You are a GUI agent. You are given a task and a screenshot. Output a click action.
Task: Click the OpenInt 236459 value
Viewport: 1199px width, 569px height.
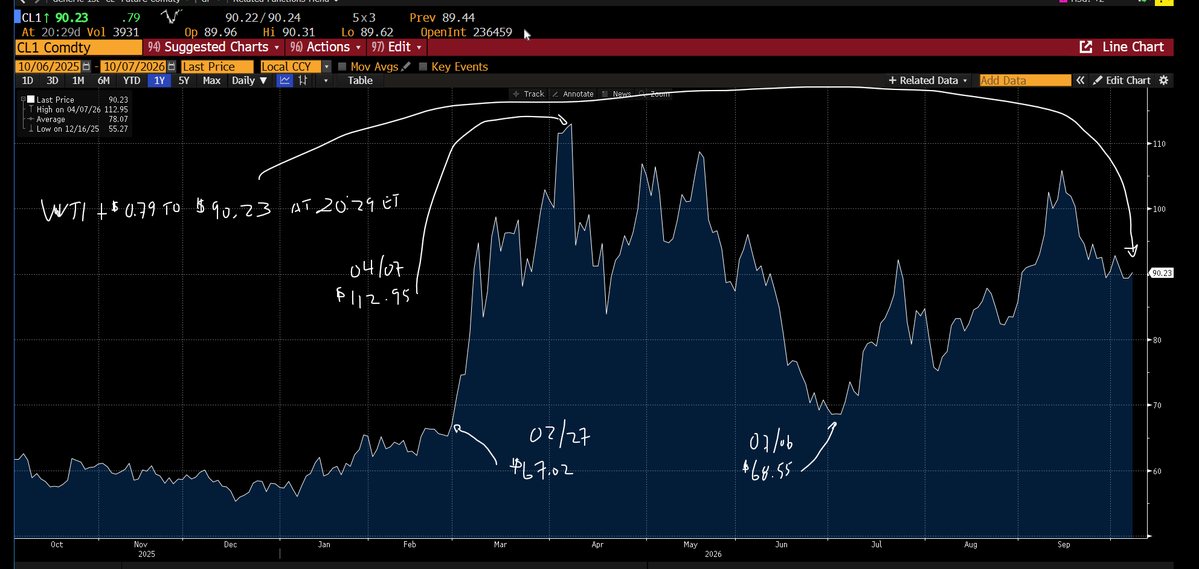466,32
